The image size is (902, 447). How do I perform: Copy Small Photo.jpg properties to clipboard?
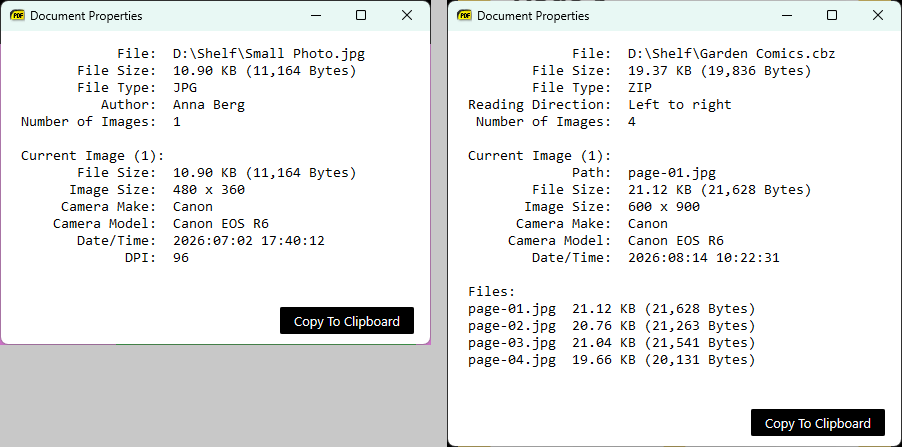point(347,320)
